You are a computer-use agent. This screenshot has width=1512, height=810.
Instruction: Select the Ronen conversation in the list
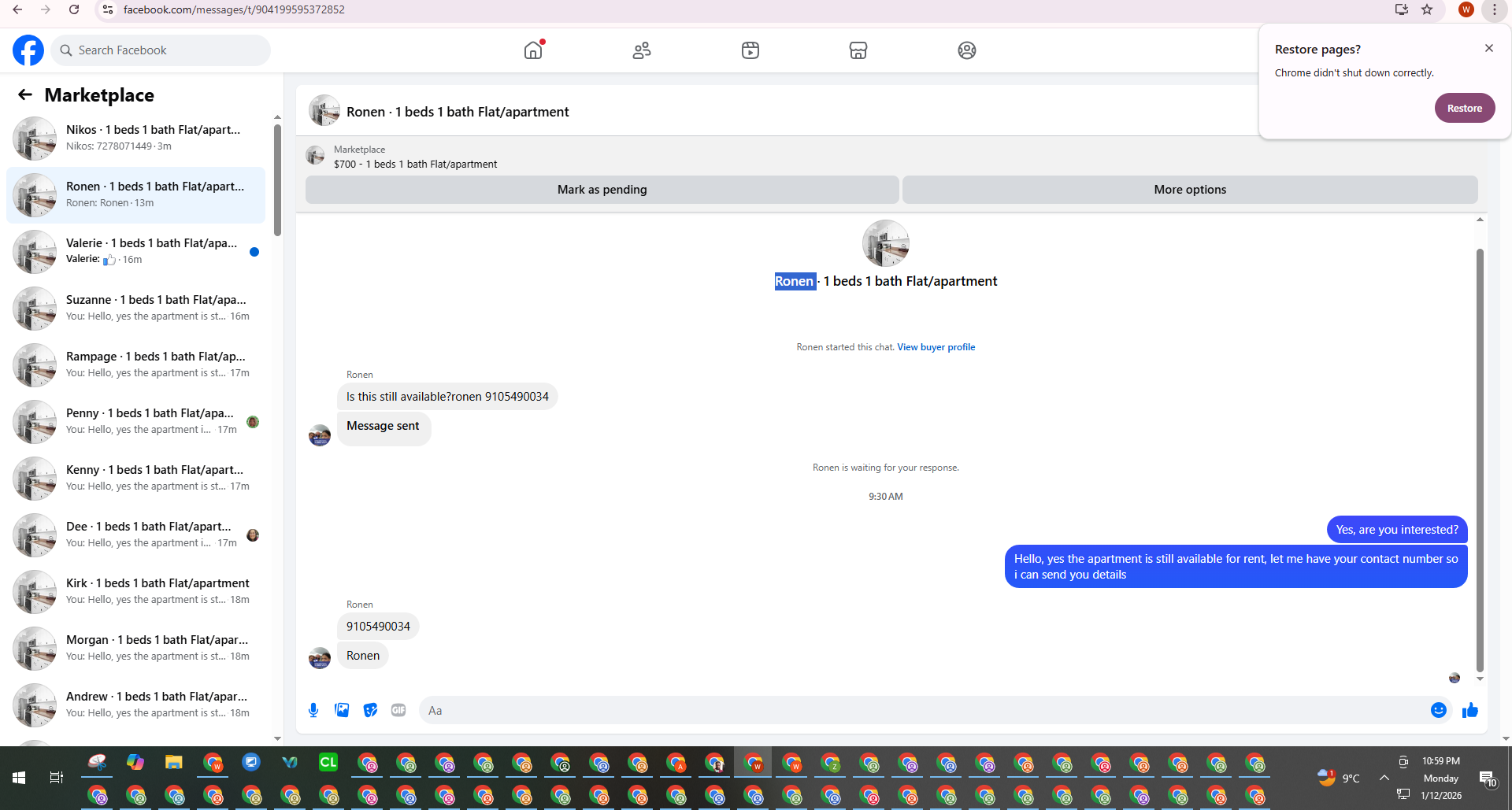[135, 194]
